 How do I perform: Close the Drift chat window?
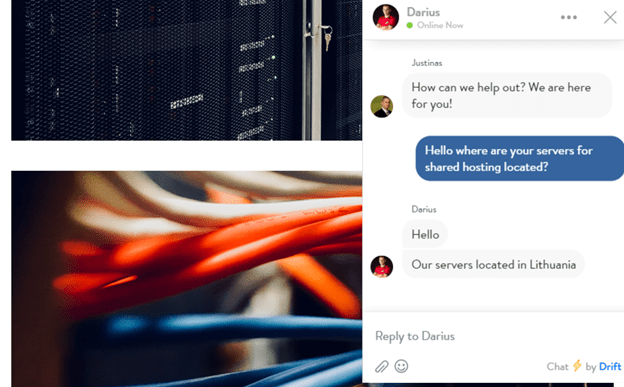pos(610,17)
